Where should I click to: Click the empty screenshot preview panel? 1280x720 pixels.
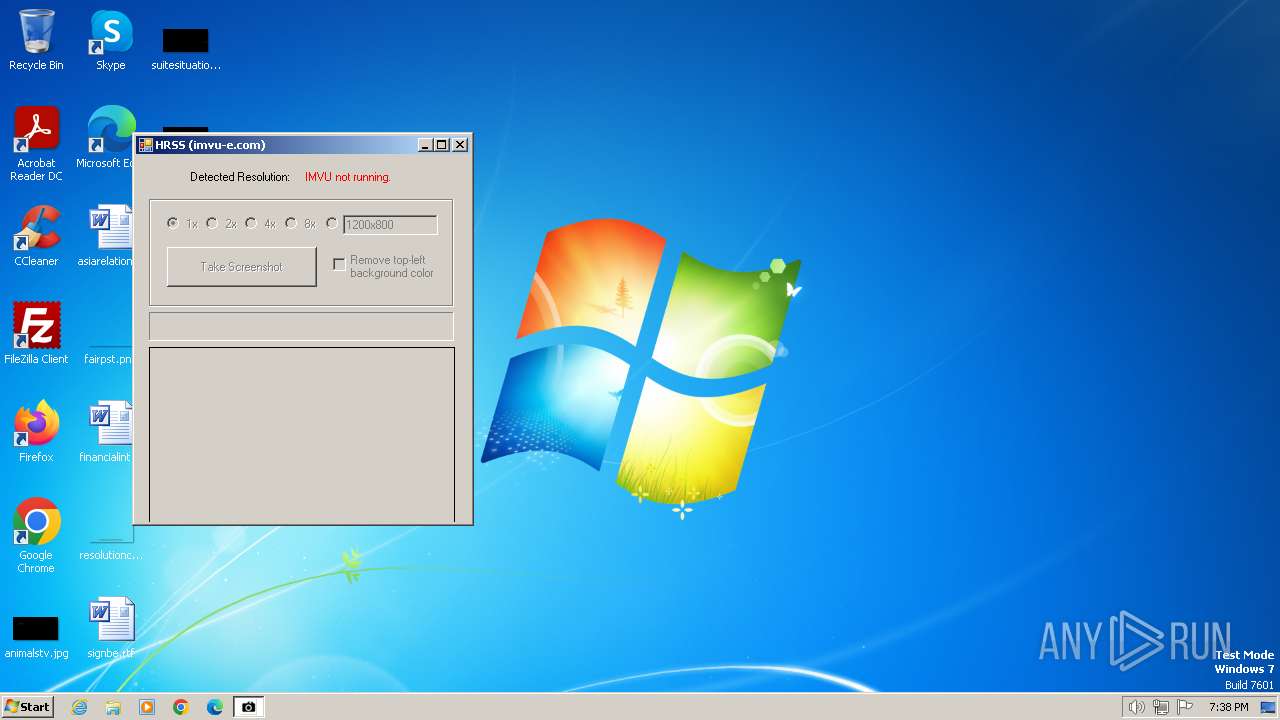[302, 434]
